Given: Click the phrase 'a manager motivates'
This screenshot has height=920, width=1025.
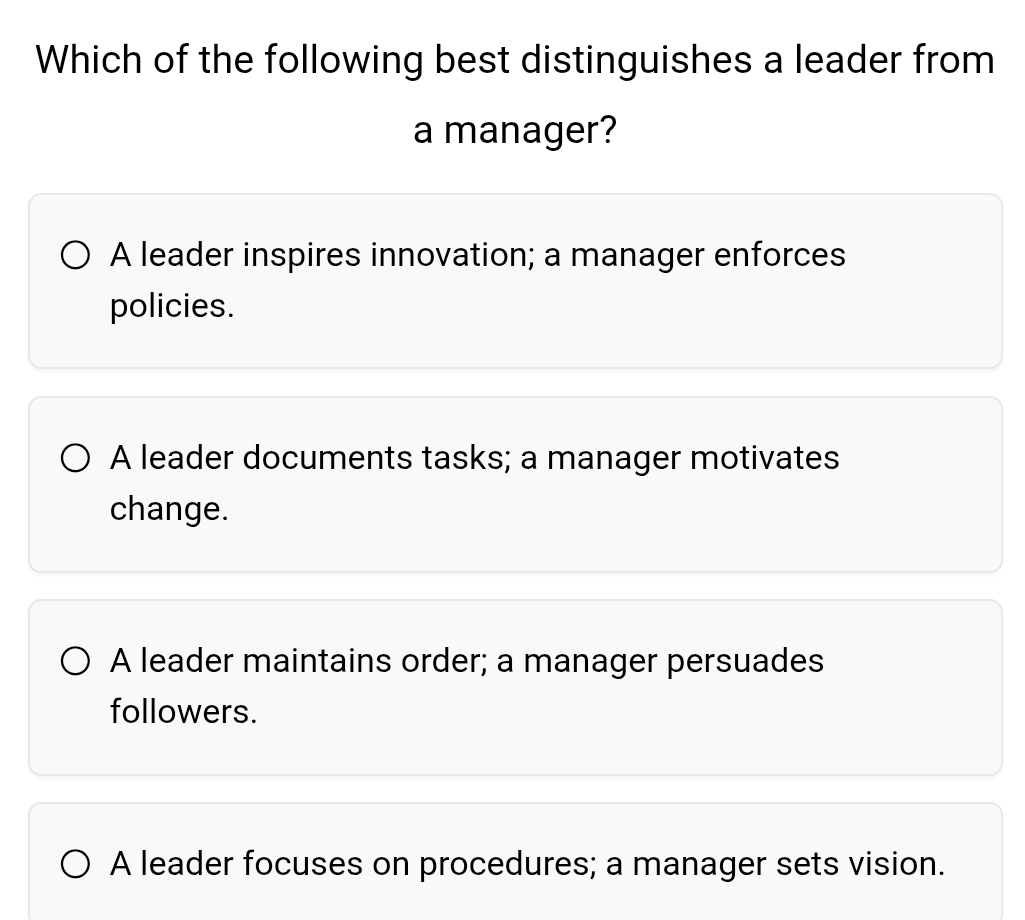Looking at the screenshot, I should [680, 458].
